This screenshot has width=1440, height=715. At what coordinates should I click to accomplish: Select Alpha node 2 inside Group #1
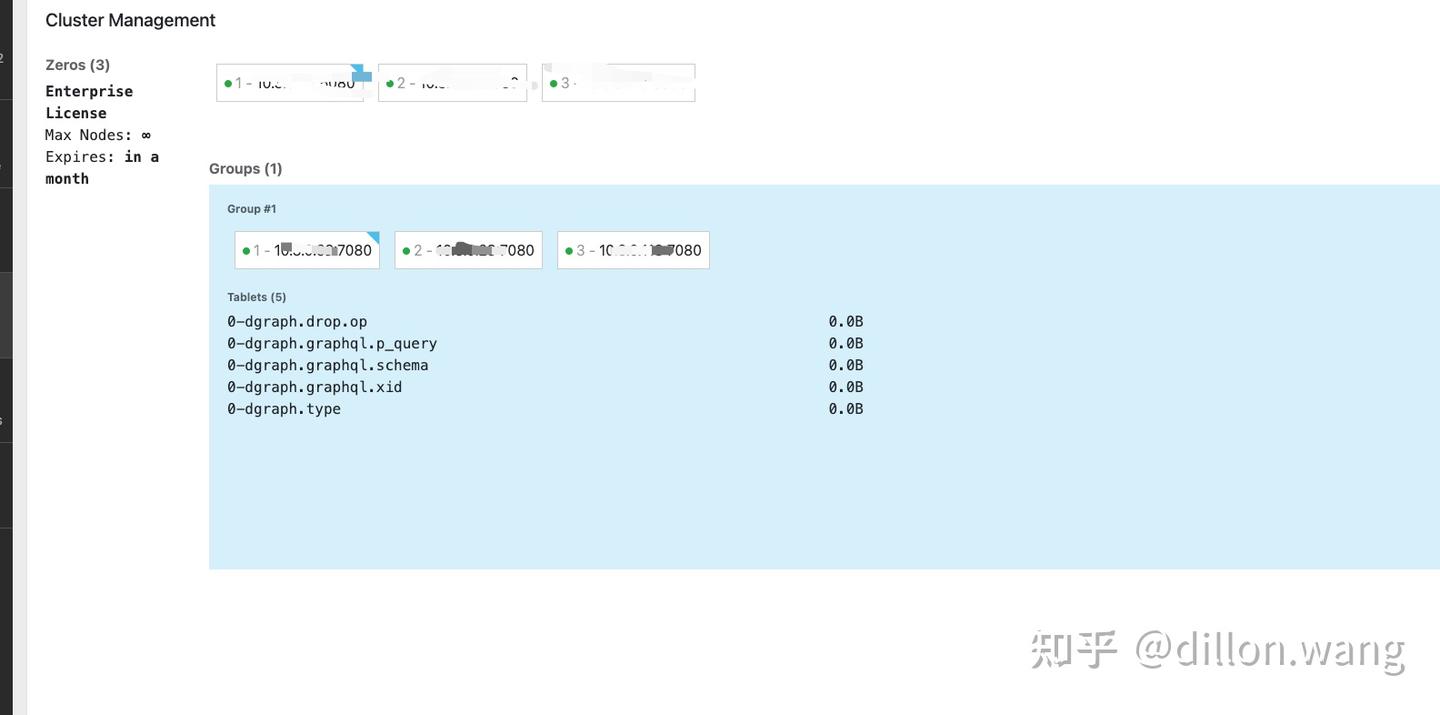(x=468, y=250)
